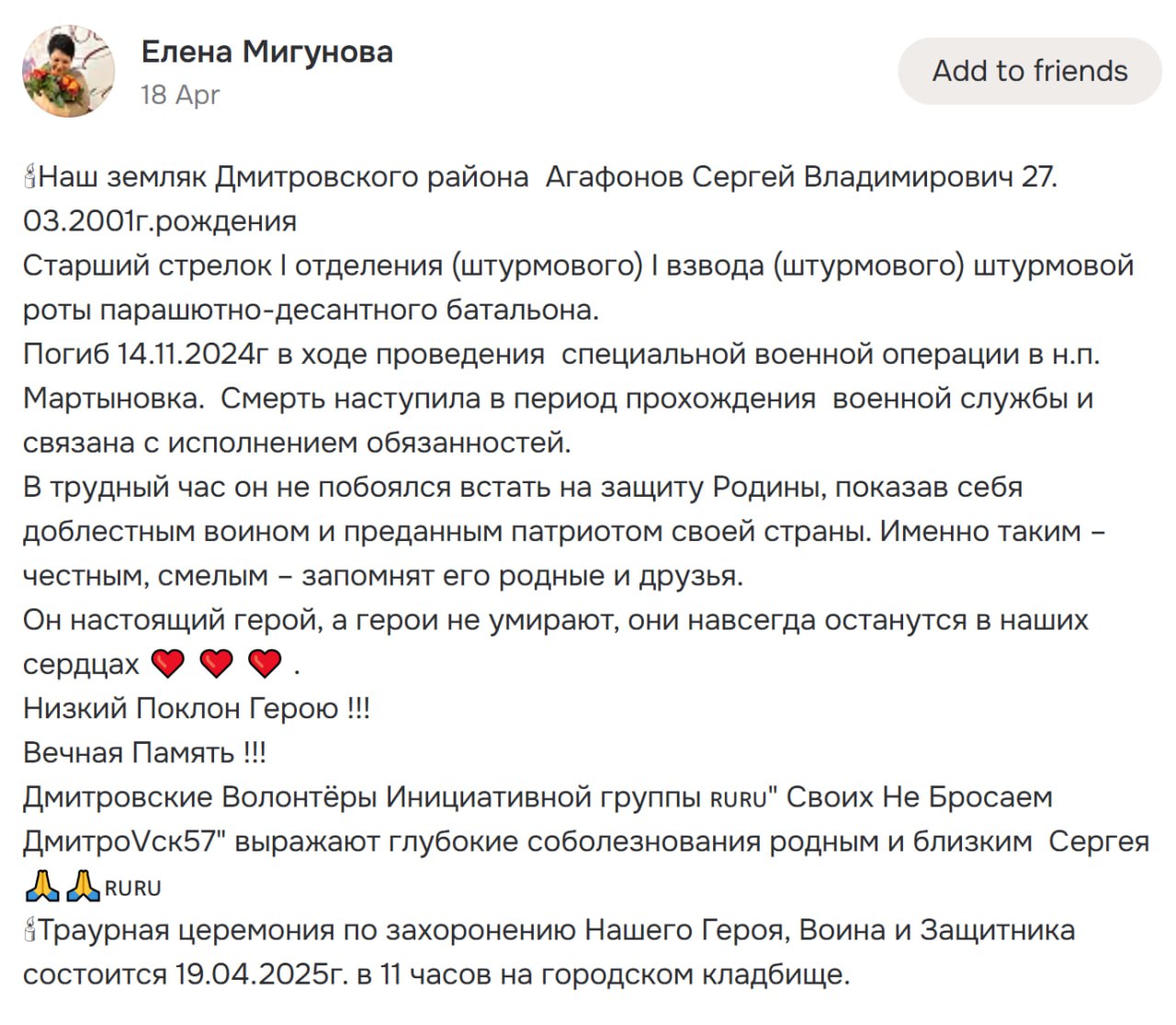Viewport: 1176px width, 1025px height.
Task: Click the group name ДмитроVск57
Action: (119, 841)
